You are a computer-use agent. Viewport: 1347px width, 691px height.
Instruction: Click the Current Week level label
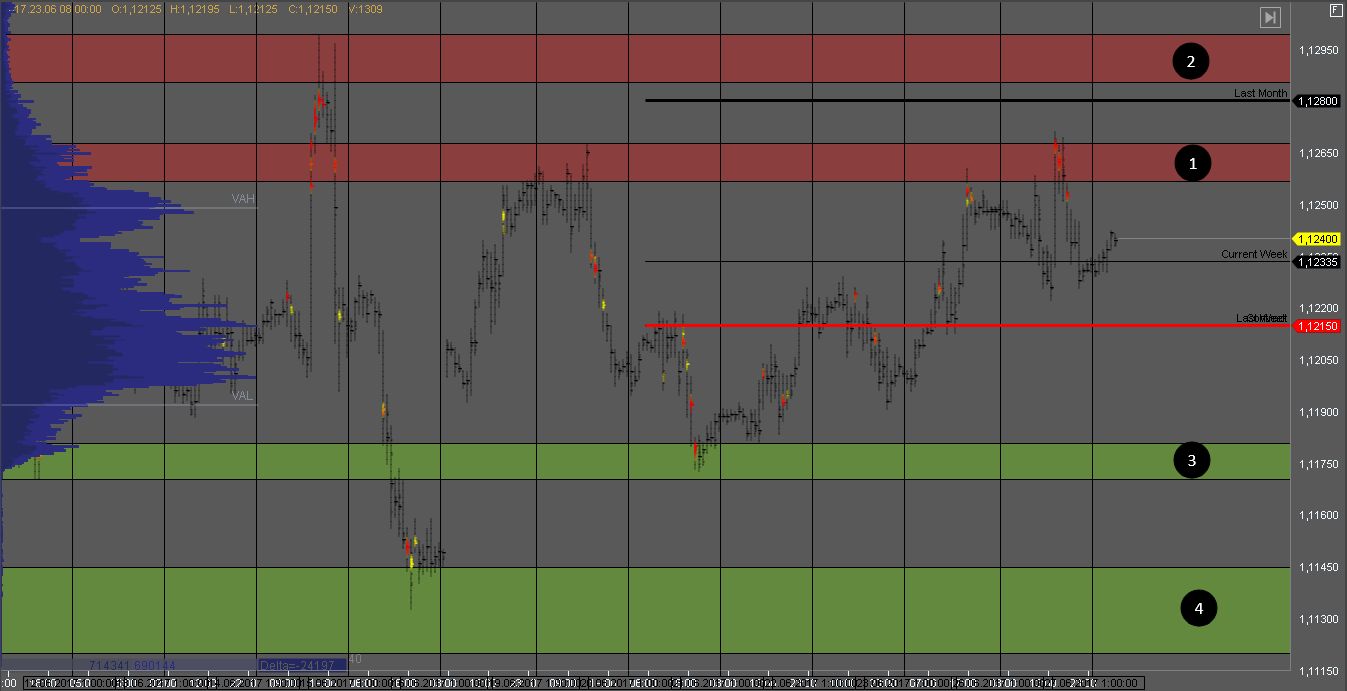tap(1254, 254)
